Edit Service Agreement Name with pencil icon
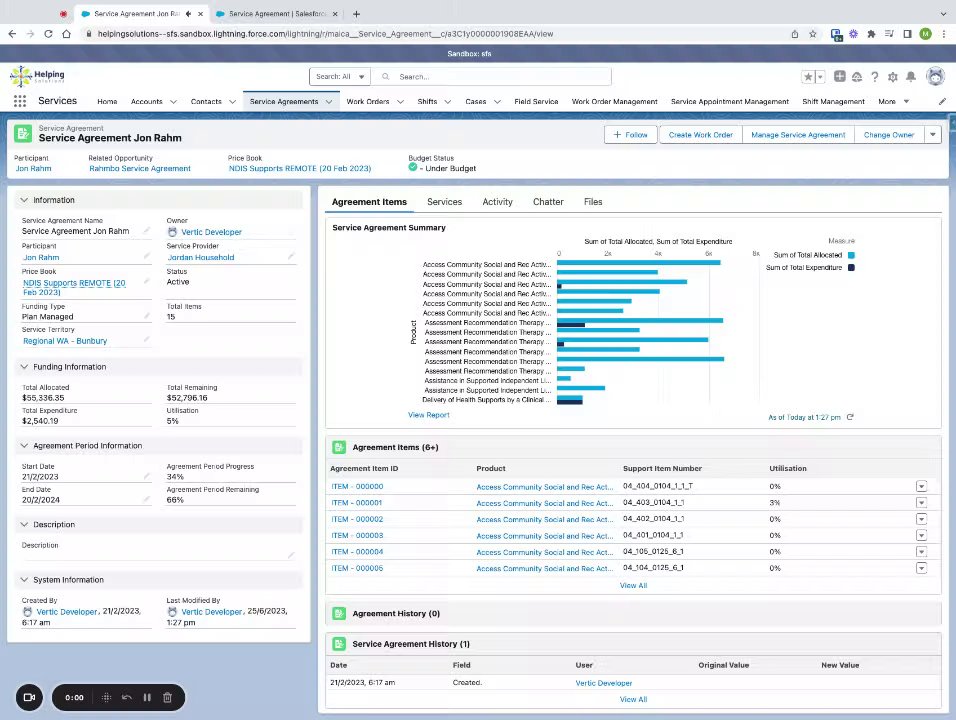 [x=146, y=230]
